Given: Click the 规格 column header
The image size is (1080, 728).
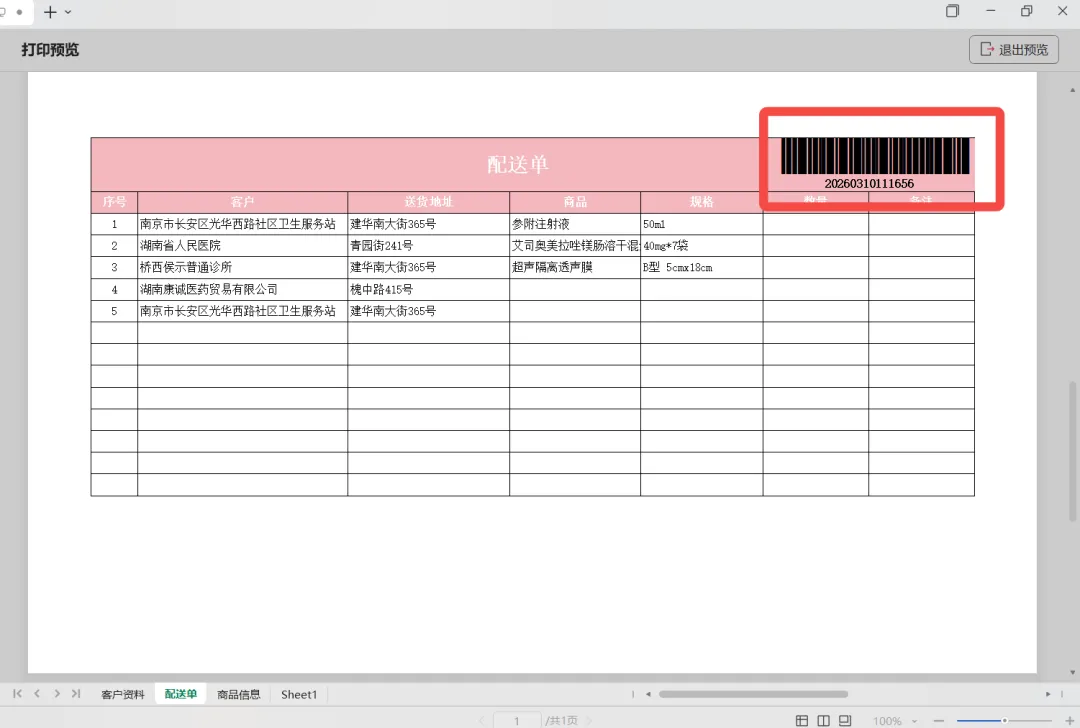Looking at the screenshot, I should click(702, 202).
